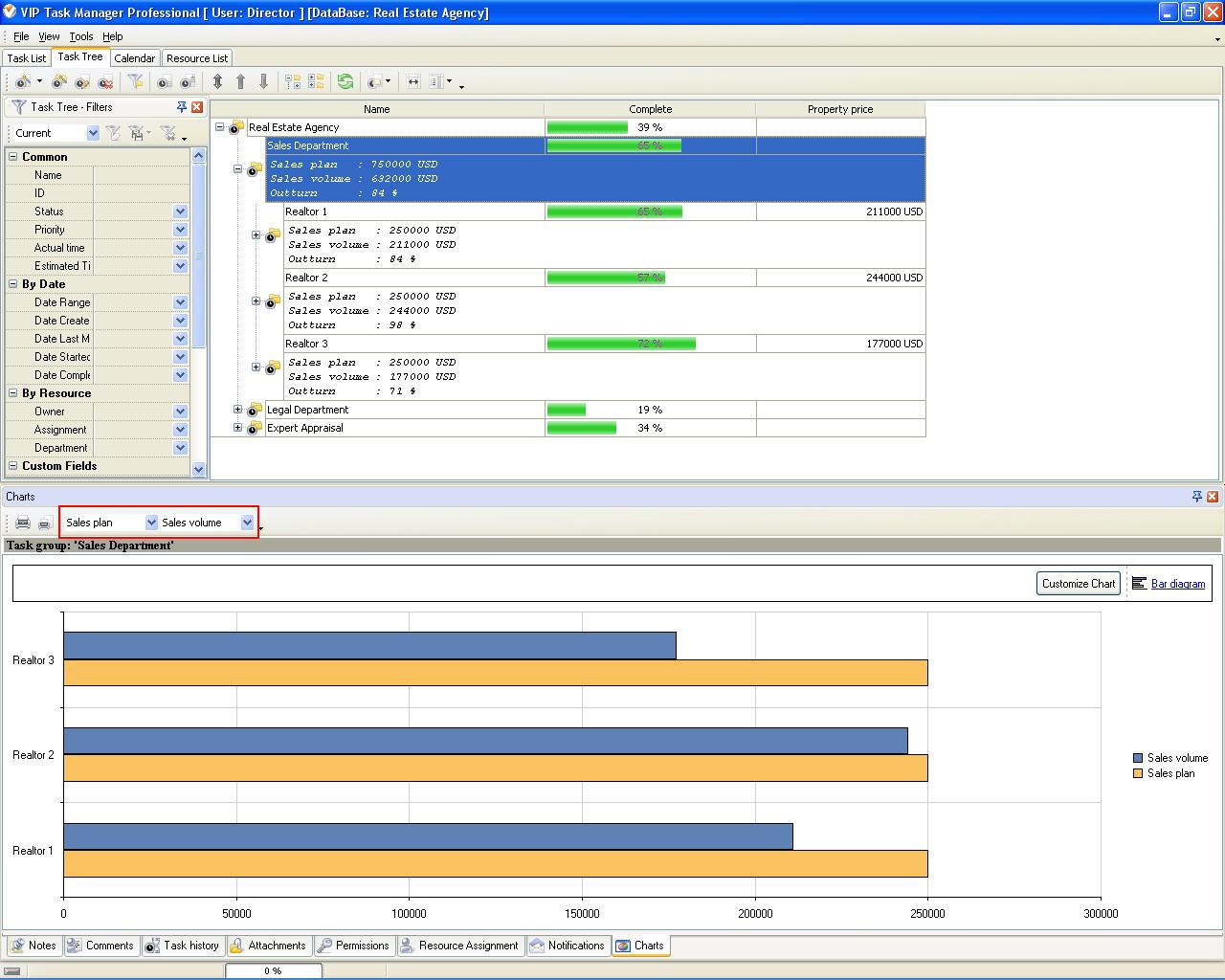
Task: Open the Notes bottom tab
Action: 33,946
